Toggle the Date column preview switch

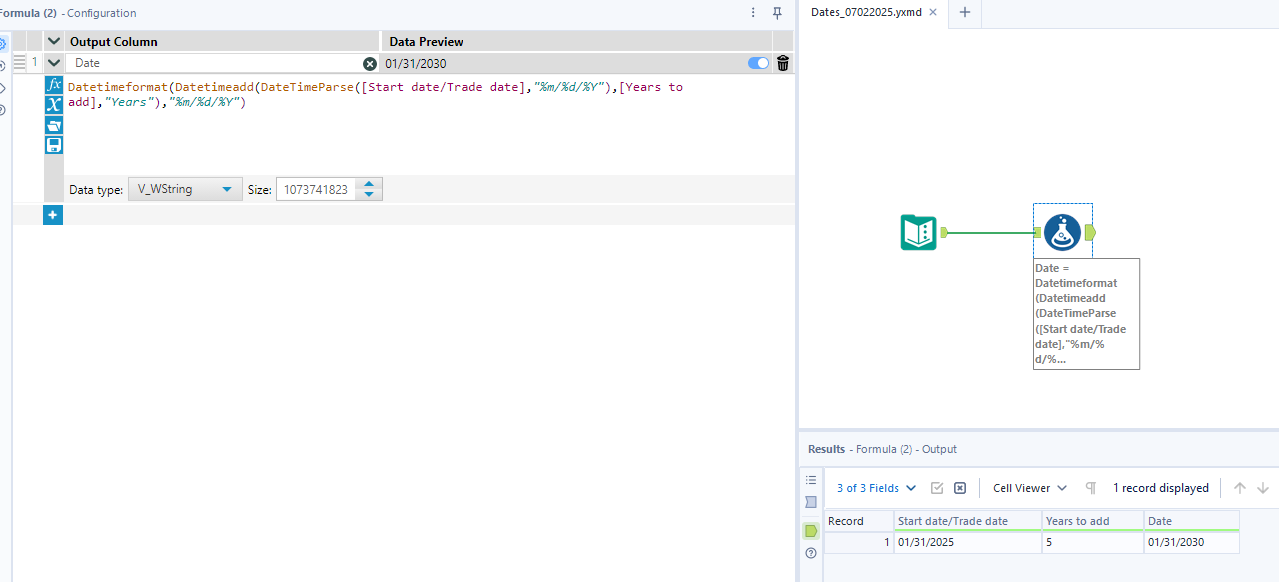click(759, 62)
